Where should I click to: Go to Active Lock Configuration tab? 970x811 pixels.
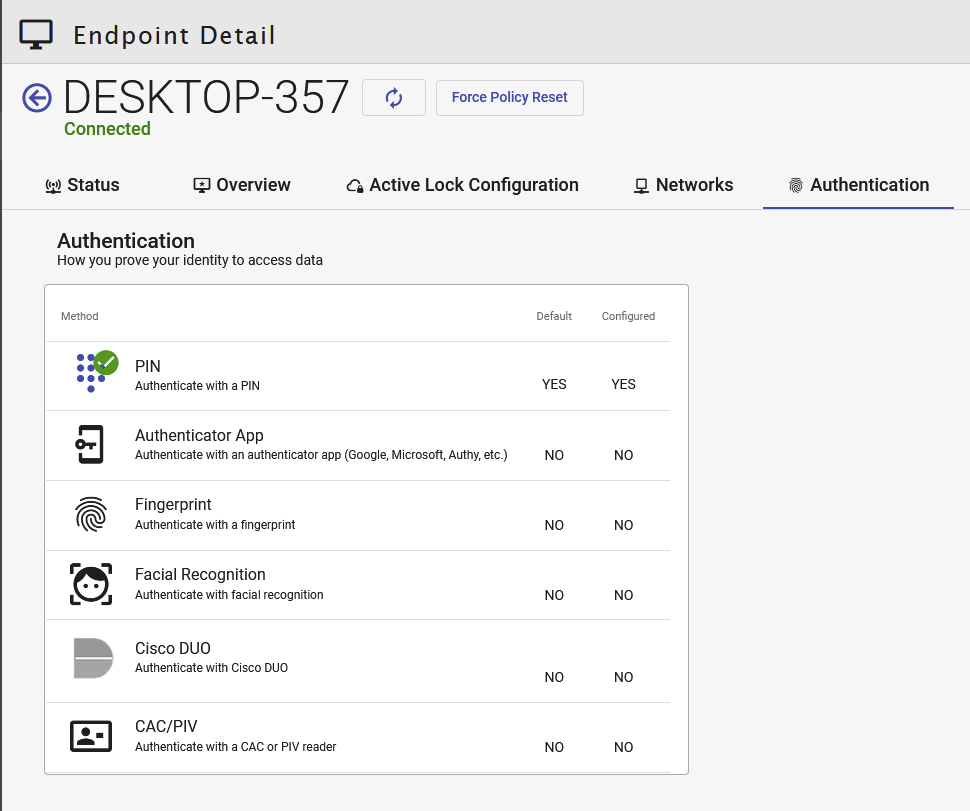click(x=462, y=185)
